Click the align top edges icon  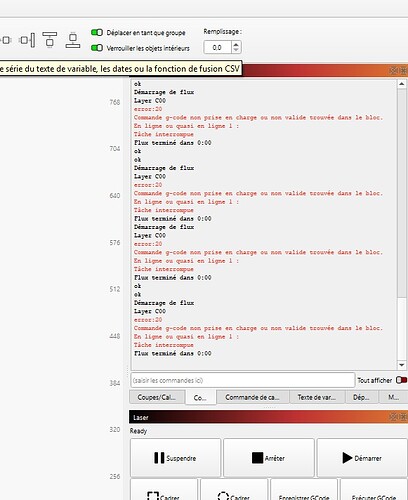pos(50,40)
